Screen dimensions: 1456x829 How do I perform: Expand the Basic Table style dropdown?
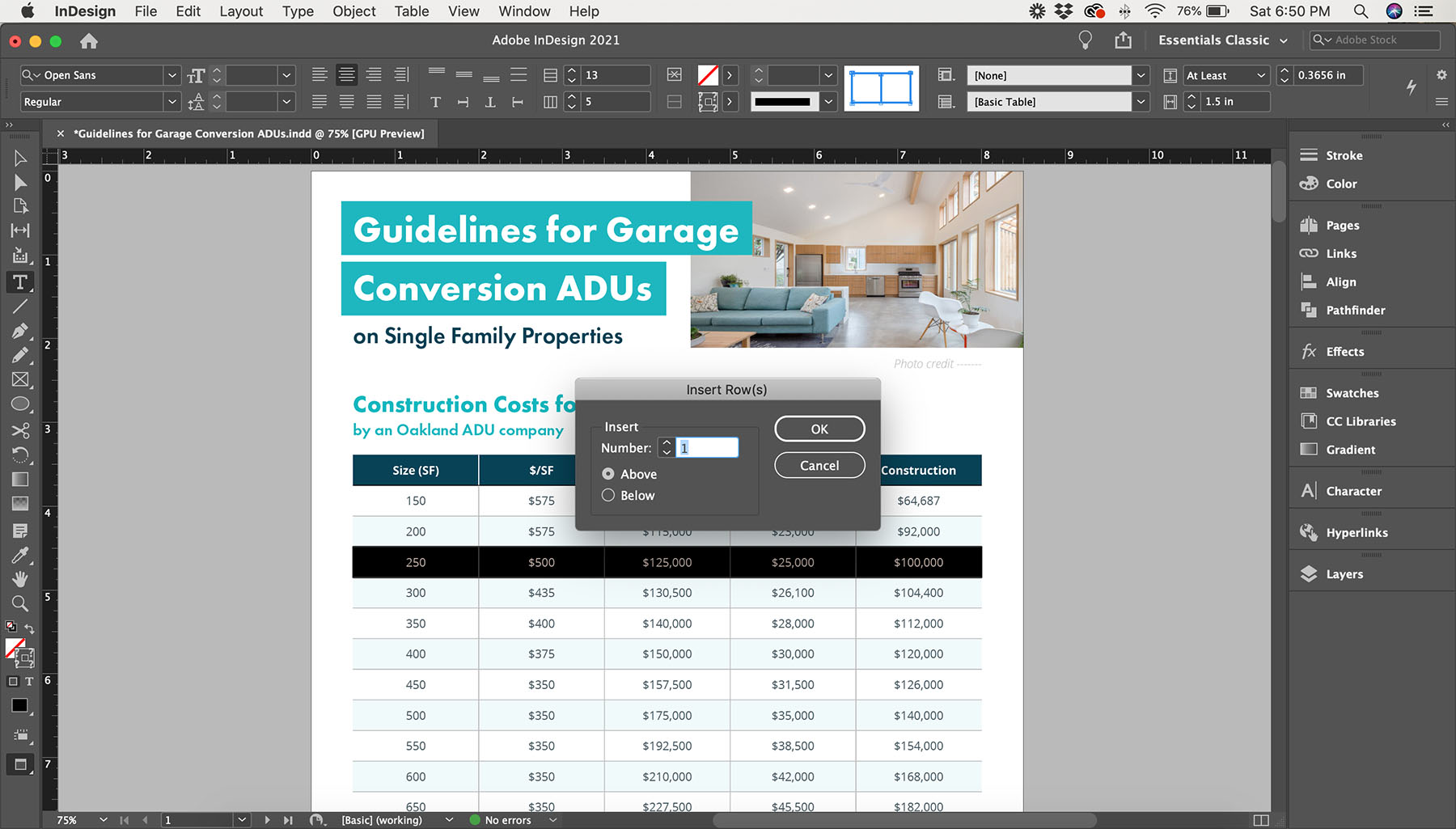1141,102
